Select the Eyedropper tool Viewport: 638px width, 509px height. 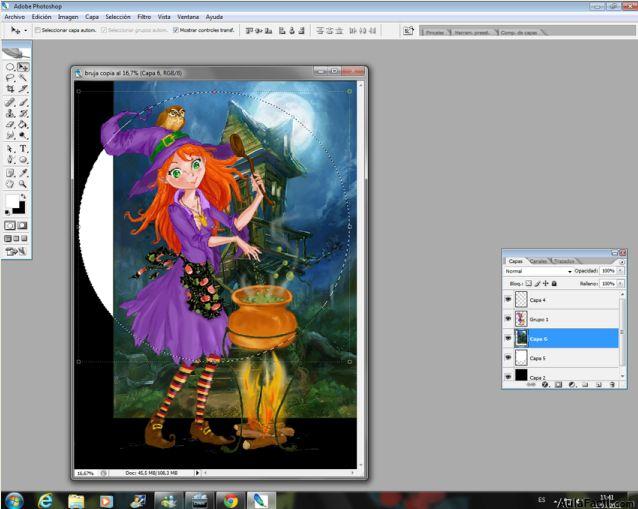pyautogui.click(x=23, y=173)
